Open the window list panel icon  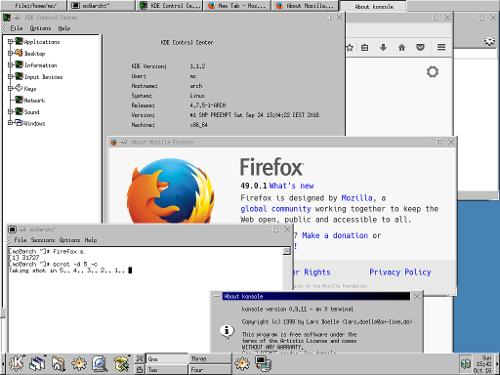pyautogui.click(x=37, y=363)
